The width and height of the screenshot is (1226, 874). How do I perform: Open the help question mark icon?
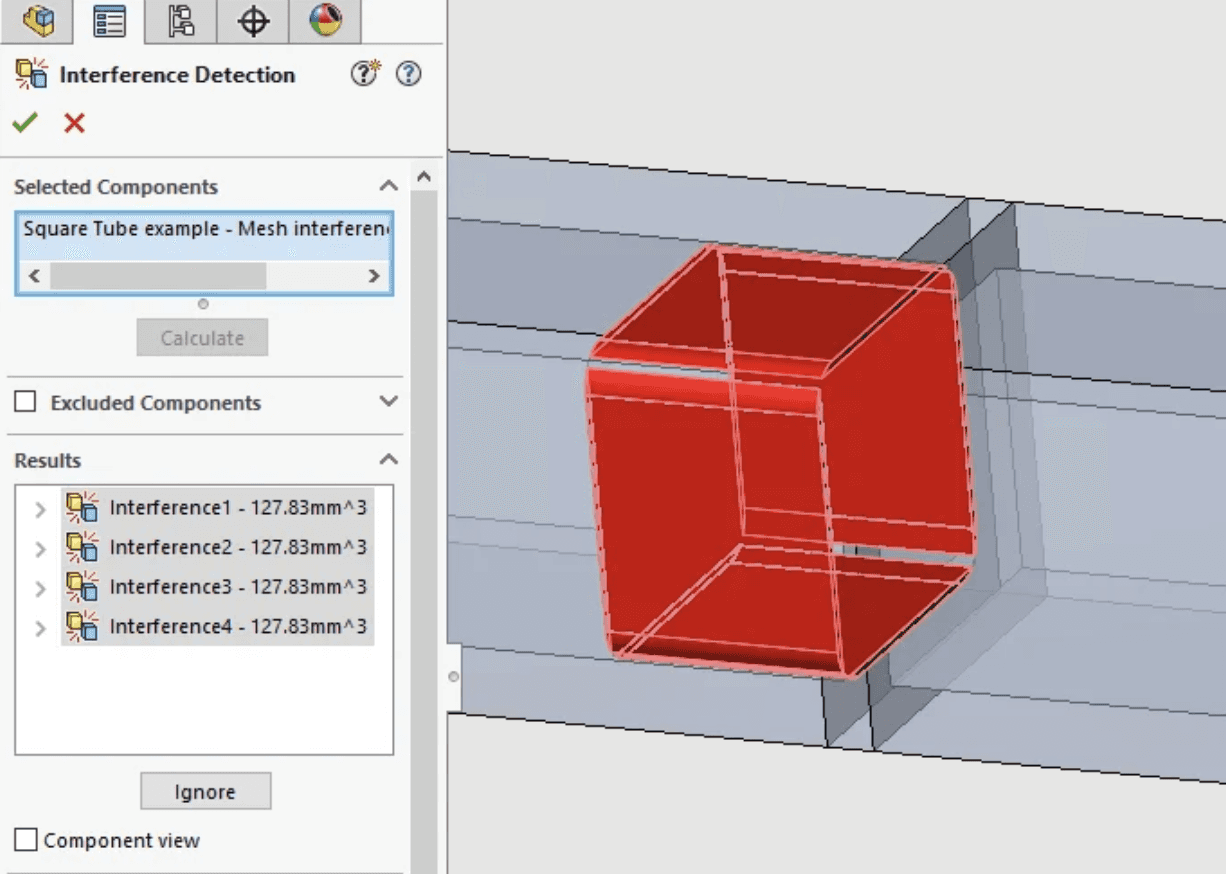point(408,74)
